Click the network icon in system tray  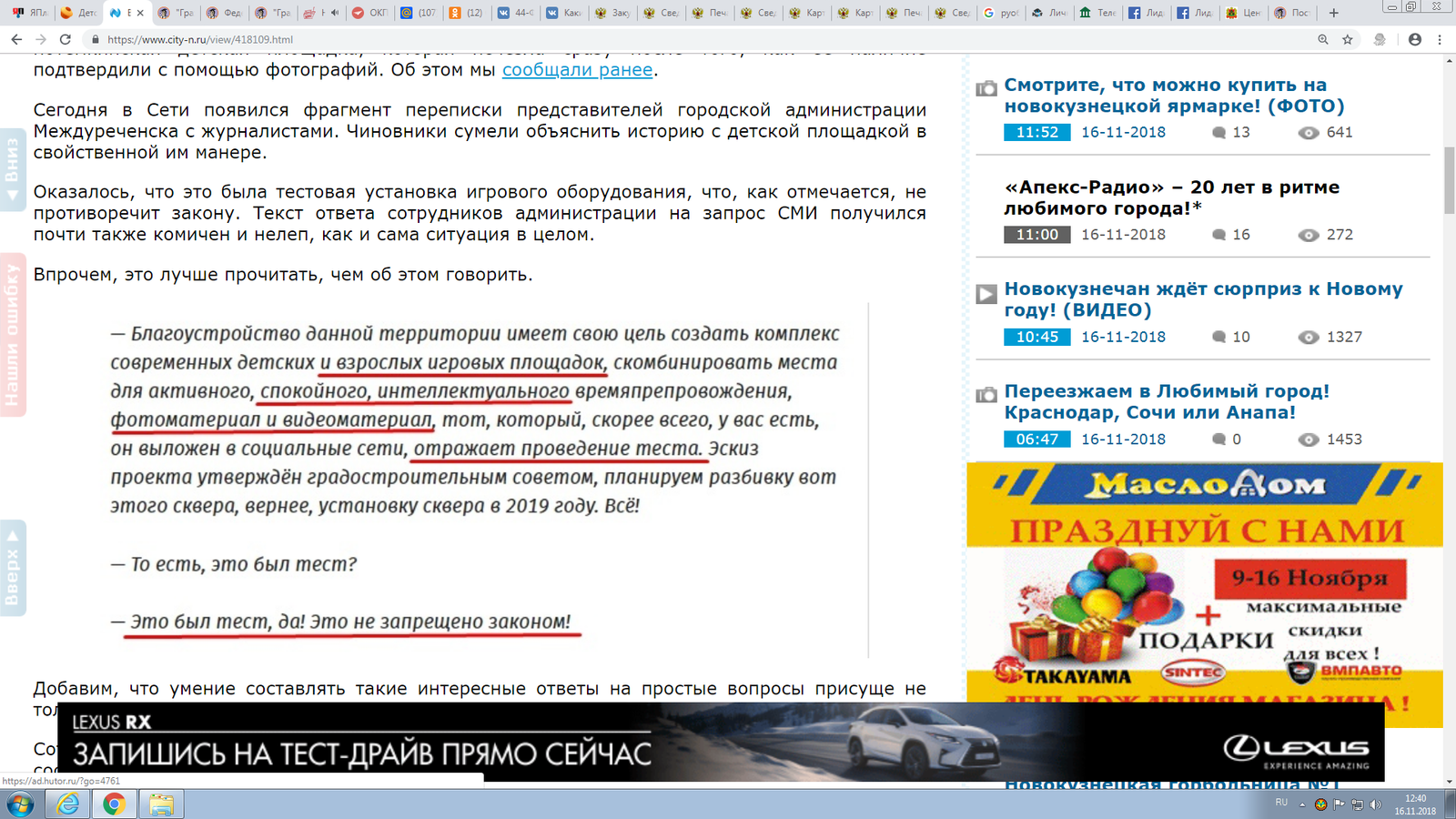pyautogui.click(x=1357, y=804)
